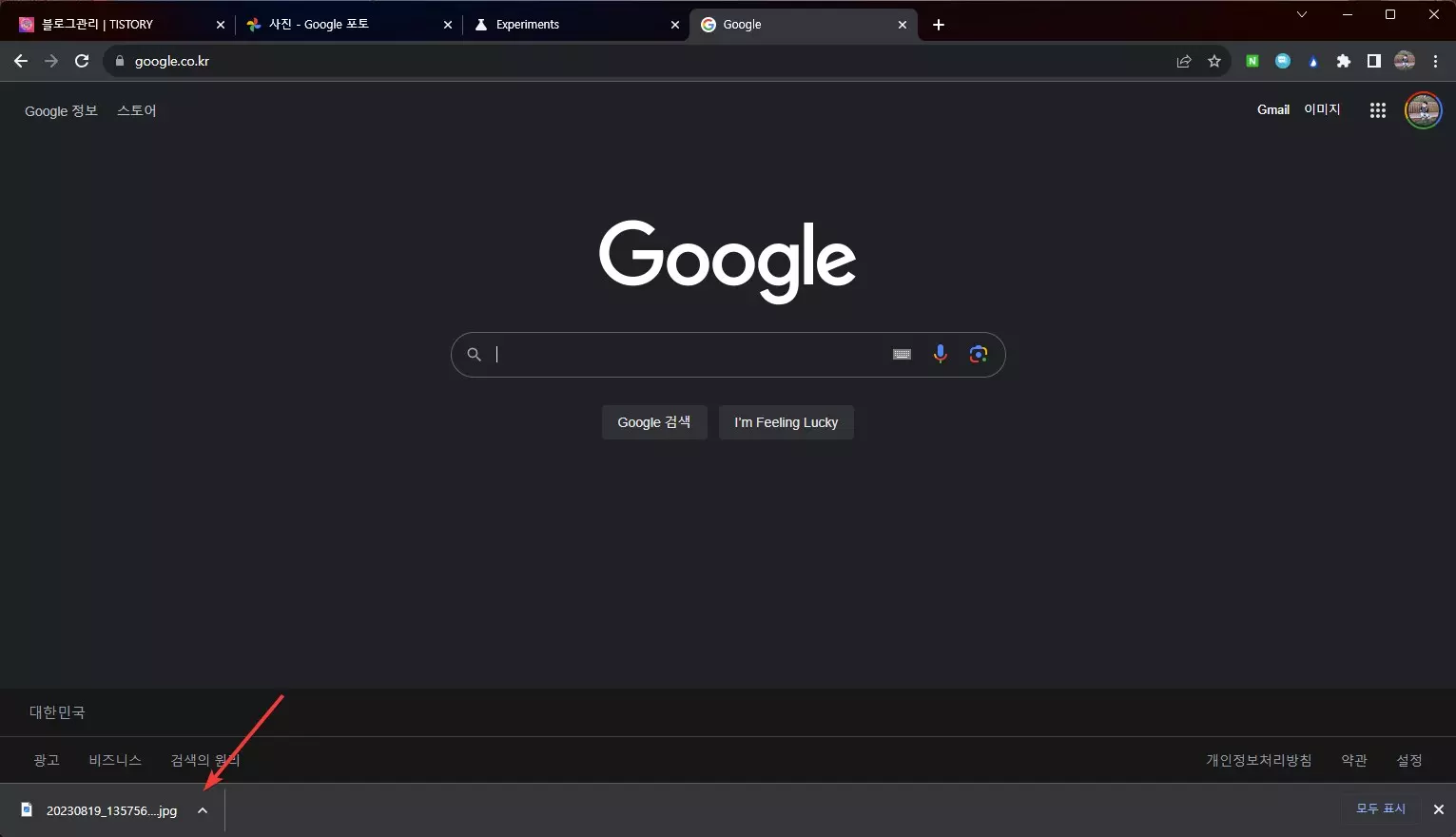Viewport: 1456px width, 837px height.
Task: Open the teal round chat extension icon
Action: pos(1283,61)
